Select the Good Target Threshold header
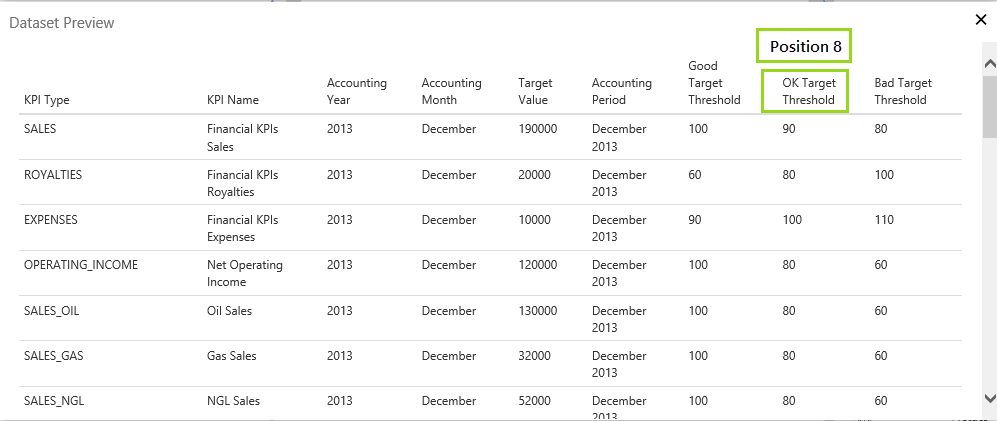This screenshot has width=997, height=421. tap(714, 83)
